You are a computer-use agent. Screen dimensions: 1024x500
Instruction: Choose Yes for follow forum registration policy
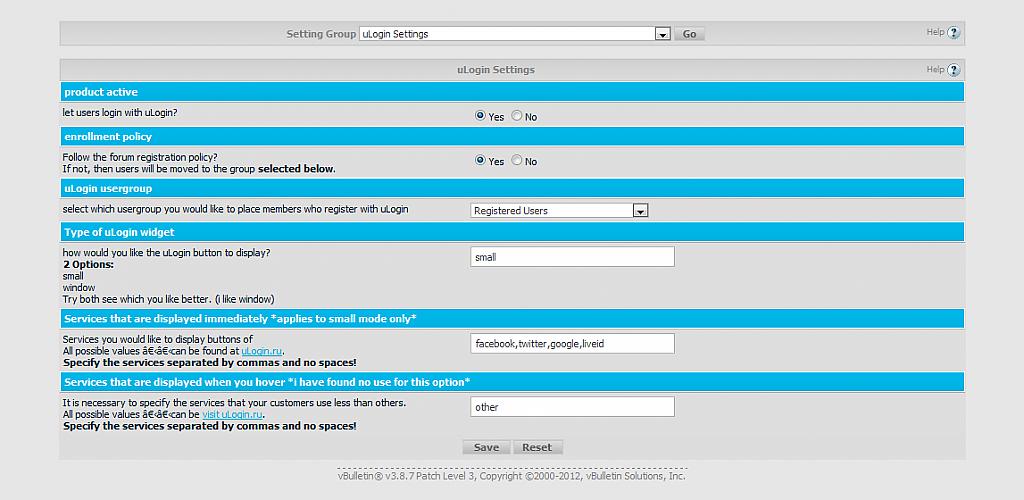(x=480, y=160)
